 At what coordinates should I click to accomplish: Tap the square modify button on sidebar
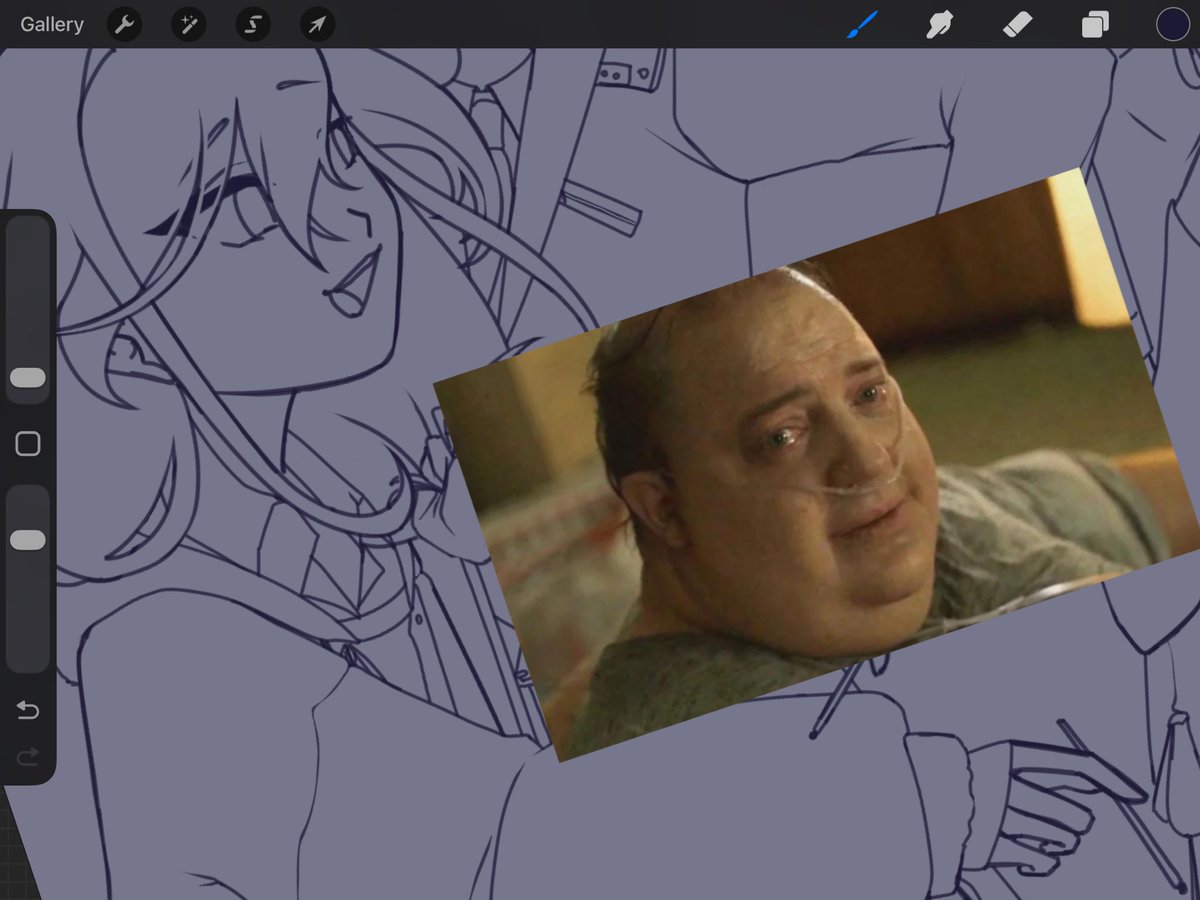tap(28, 444)
